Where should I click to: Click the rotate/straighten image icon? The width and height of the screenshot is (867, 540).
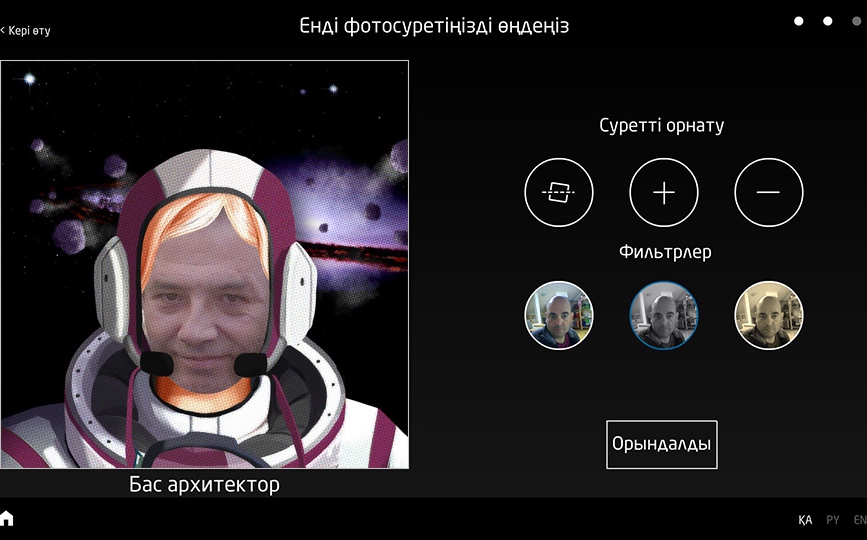(558, 192)
